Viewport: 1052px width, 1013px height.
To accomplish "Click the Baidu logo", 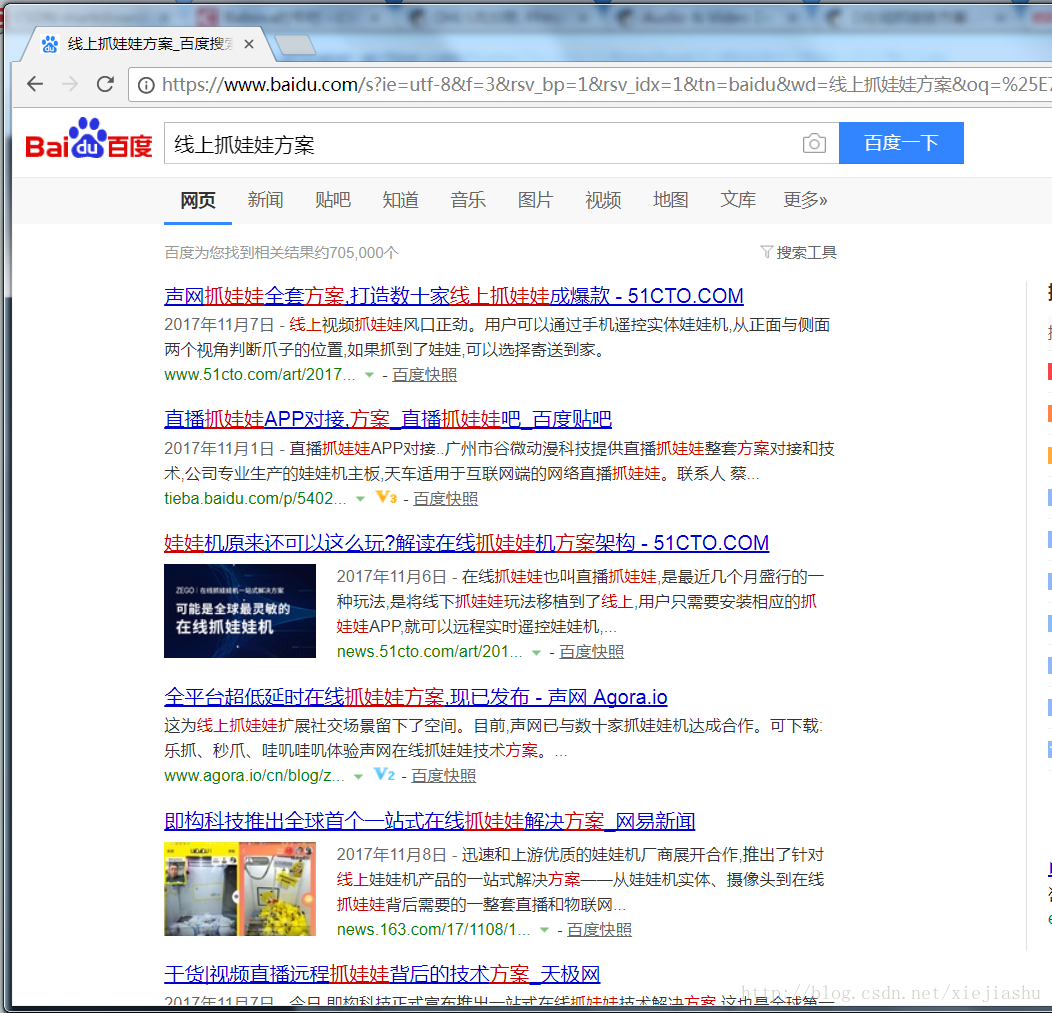I will point(89,140).
